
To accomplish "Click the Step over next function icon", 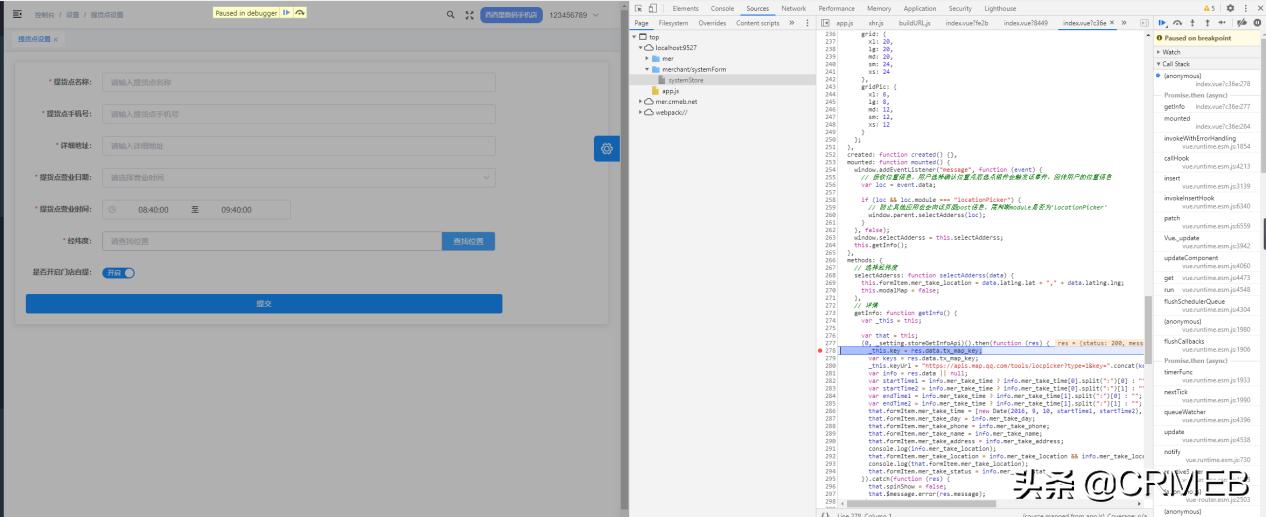I will (x=1178, y=22).
